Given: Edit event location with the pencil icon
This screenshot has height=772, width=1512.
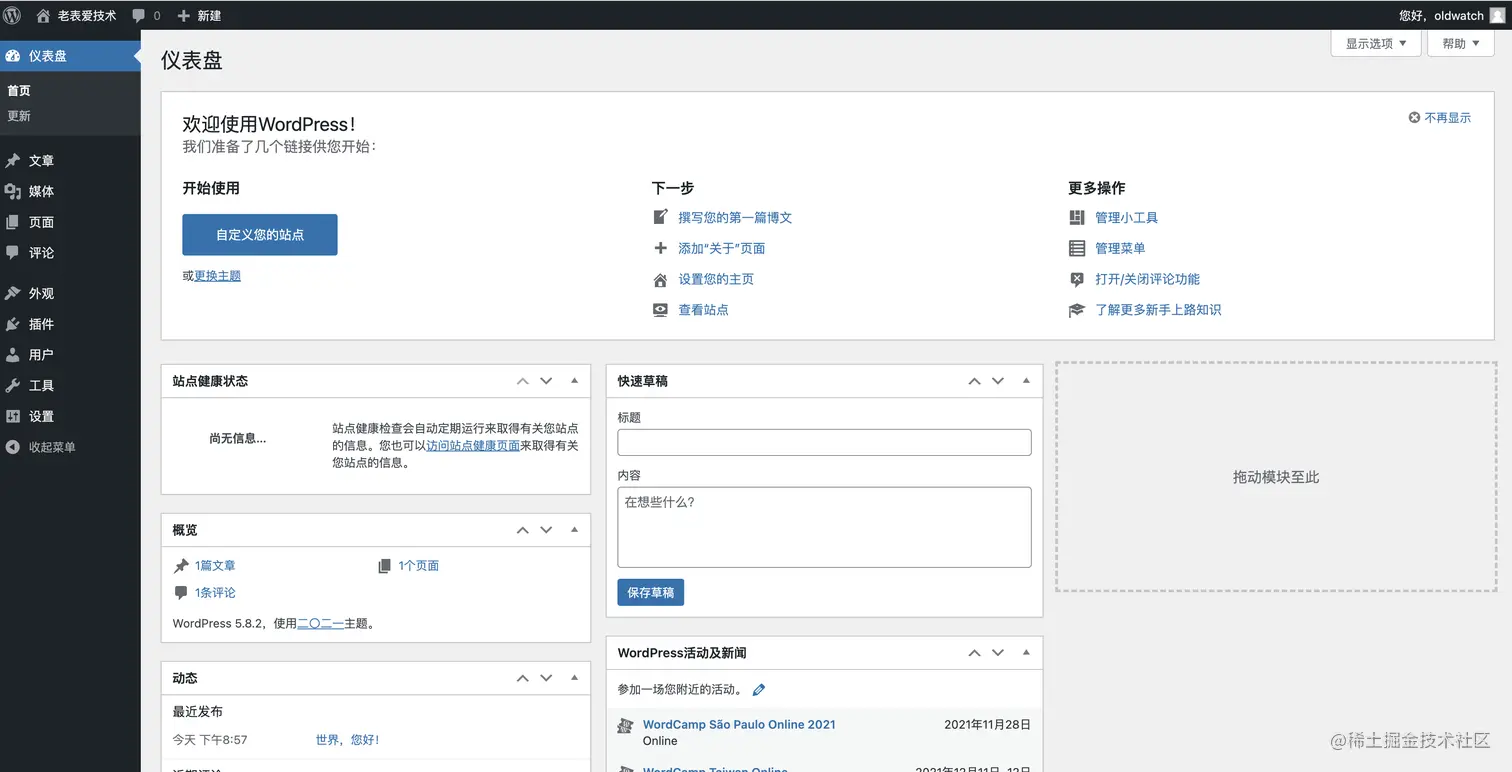Looking at the screenshot, I should coord(759,690).
